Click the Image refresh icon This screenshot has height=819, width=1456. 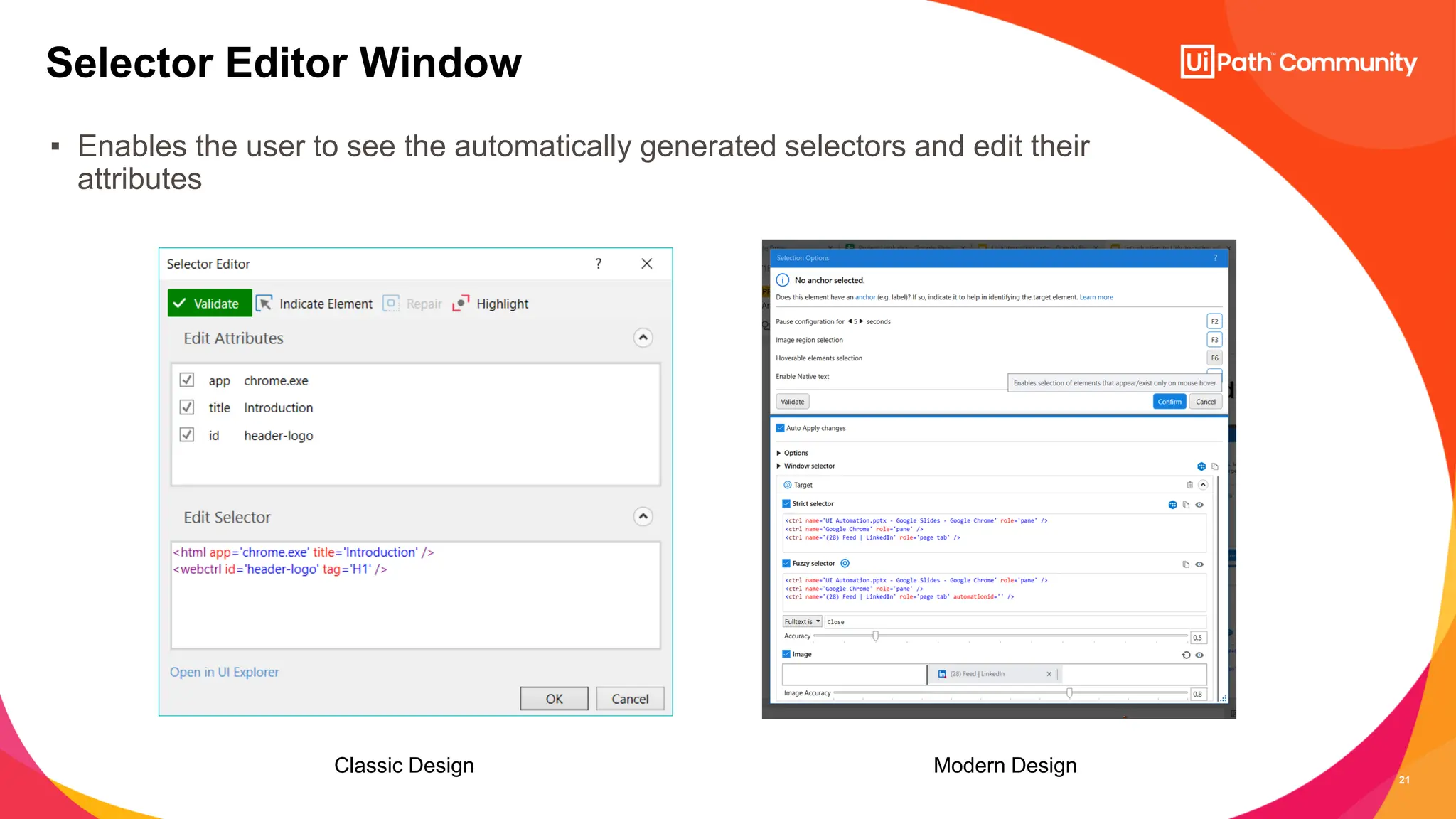(x=1186, y=655)
